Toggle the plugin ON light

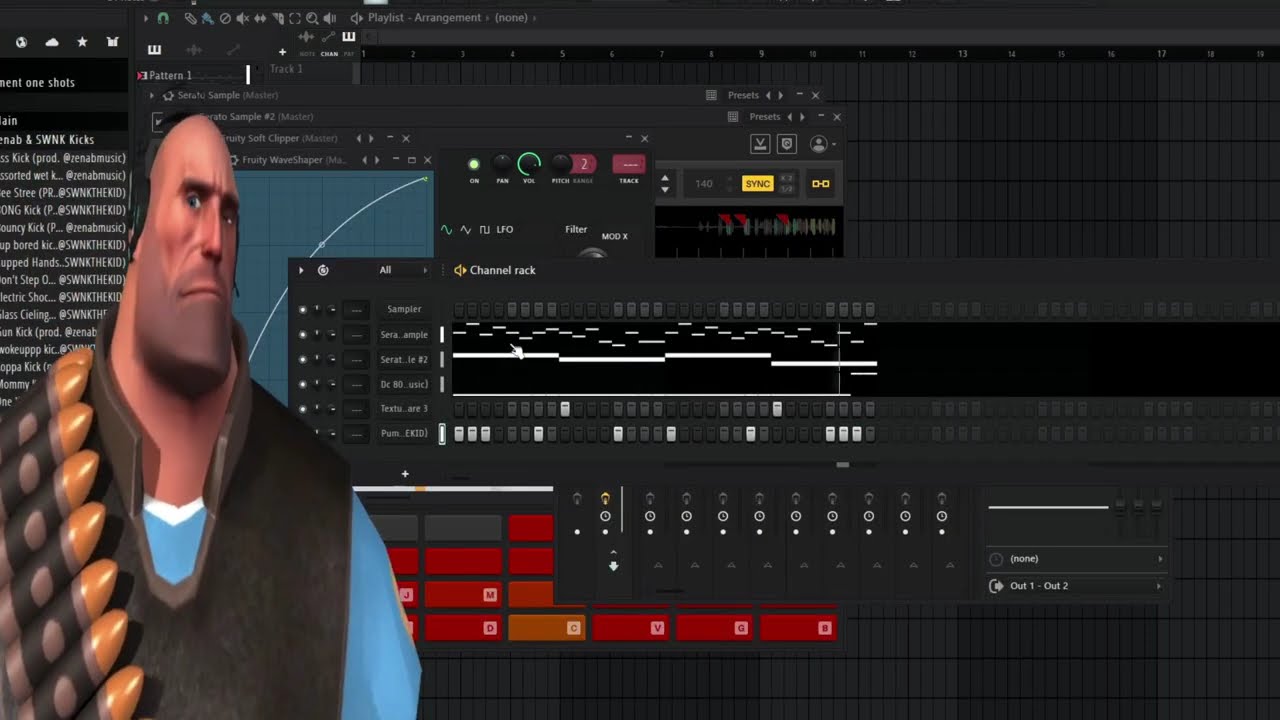coord(474,164)
